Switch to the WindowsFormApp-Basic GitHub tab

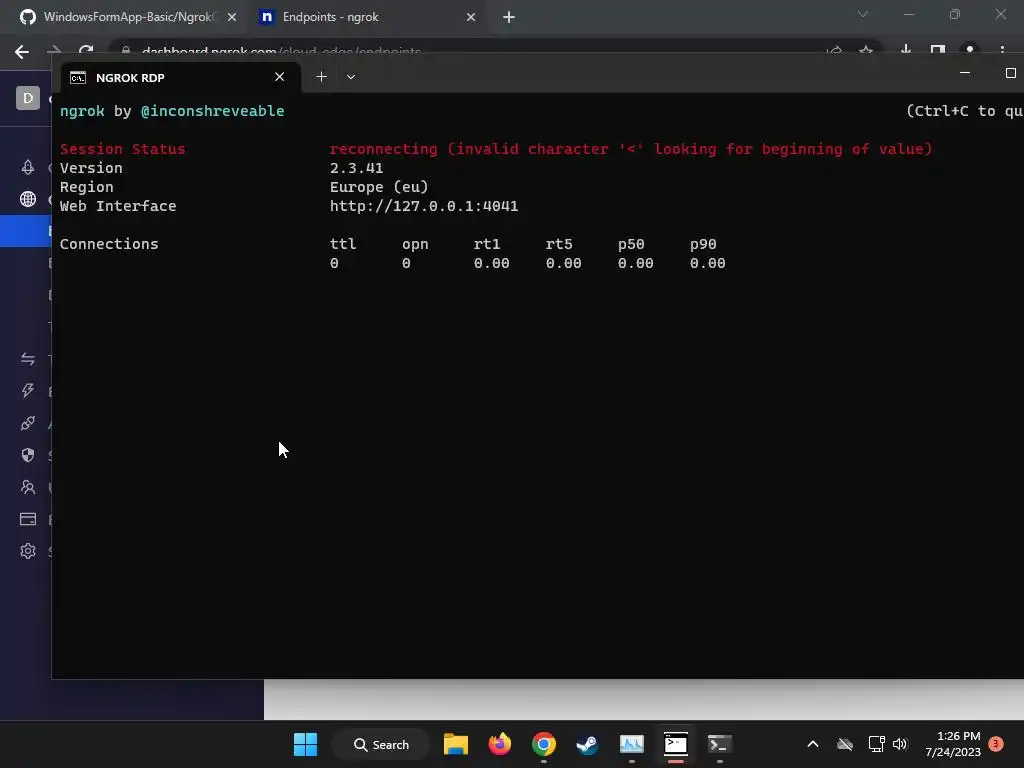(x=121, y=17)
